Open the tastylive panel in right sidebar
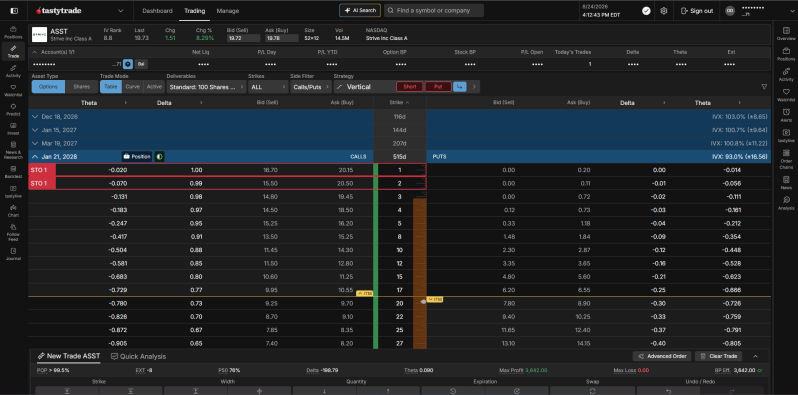Image resolution: width=798 pixels, height=395 pixels. click(786, 135)
